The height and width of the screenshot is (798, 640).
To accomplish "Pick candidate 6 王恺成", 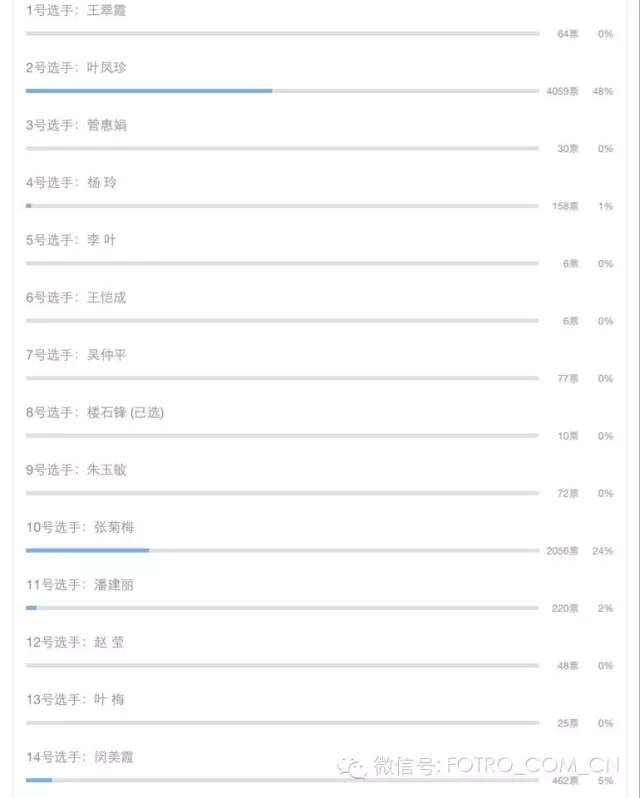I will tap(76, 297).
